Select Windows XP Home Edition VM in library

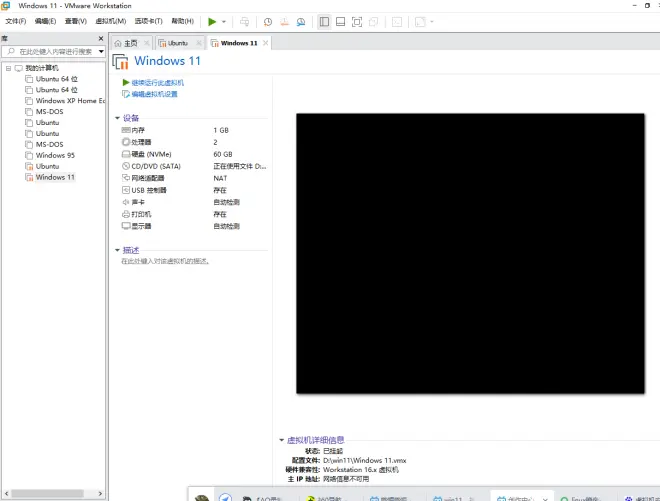tap(65, 101)
